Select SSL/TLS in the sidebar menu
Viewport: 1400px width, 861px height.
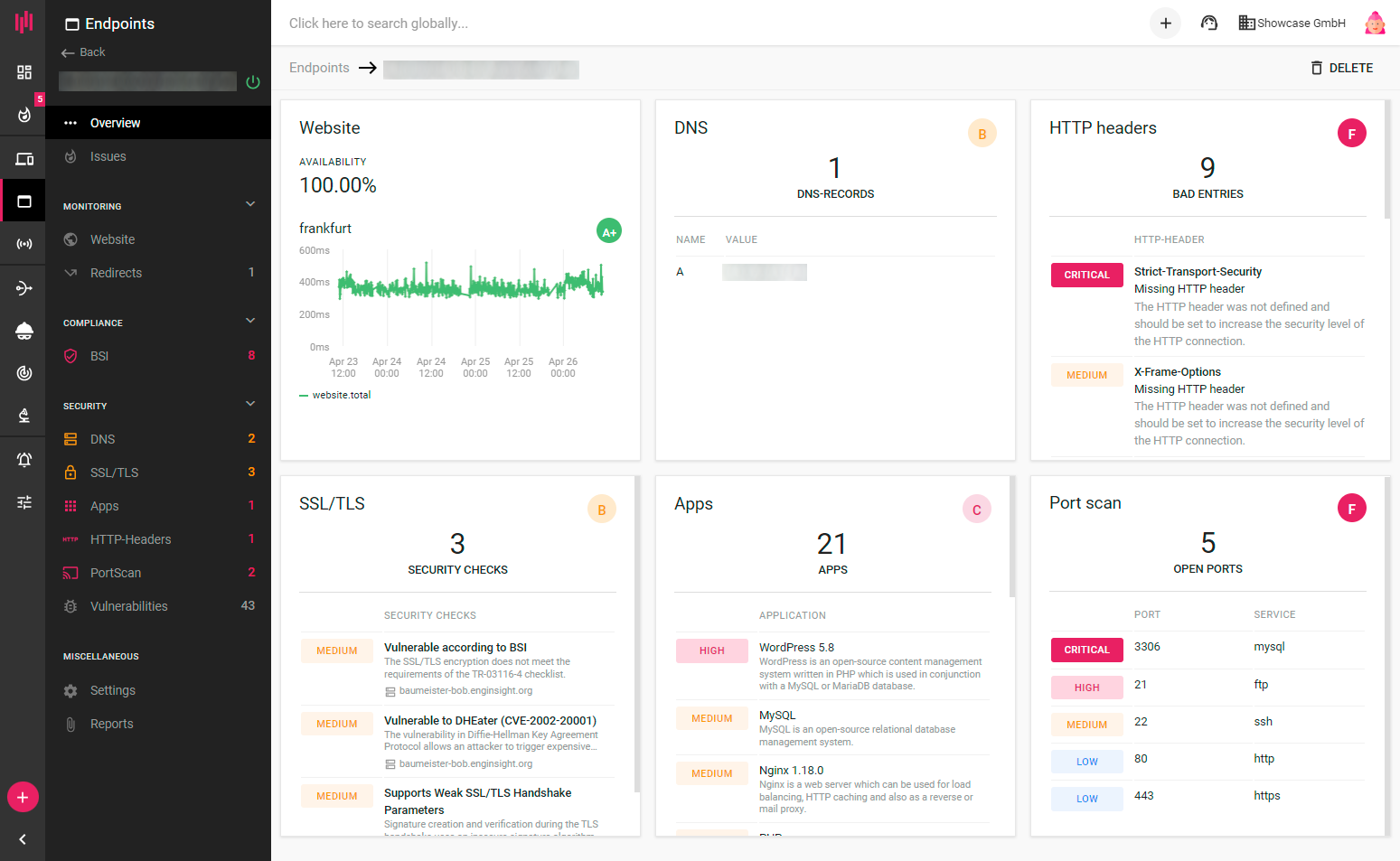[x=114, y=473]
